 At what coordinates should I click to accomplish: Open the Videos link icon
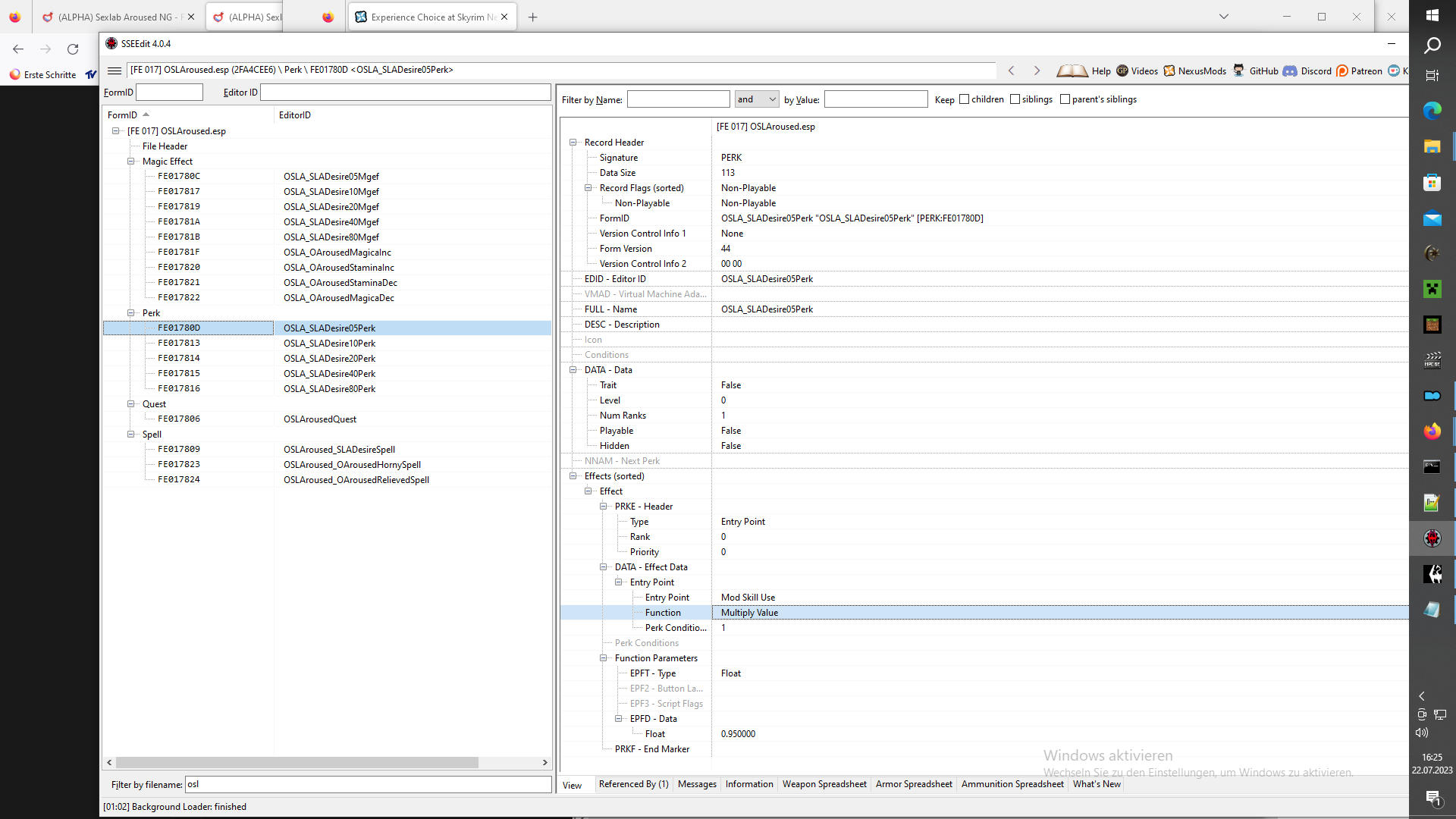(x=1122, y=71)
